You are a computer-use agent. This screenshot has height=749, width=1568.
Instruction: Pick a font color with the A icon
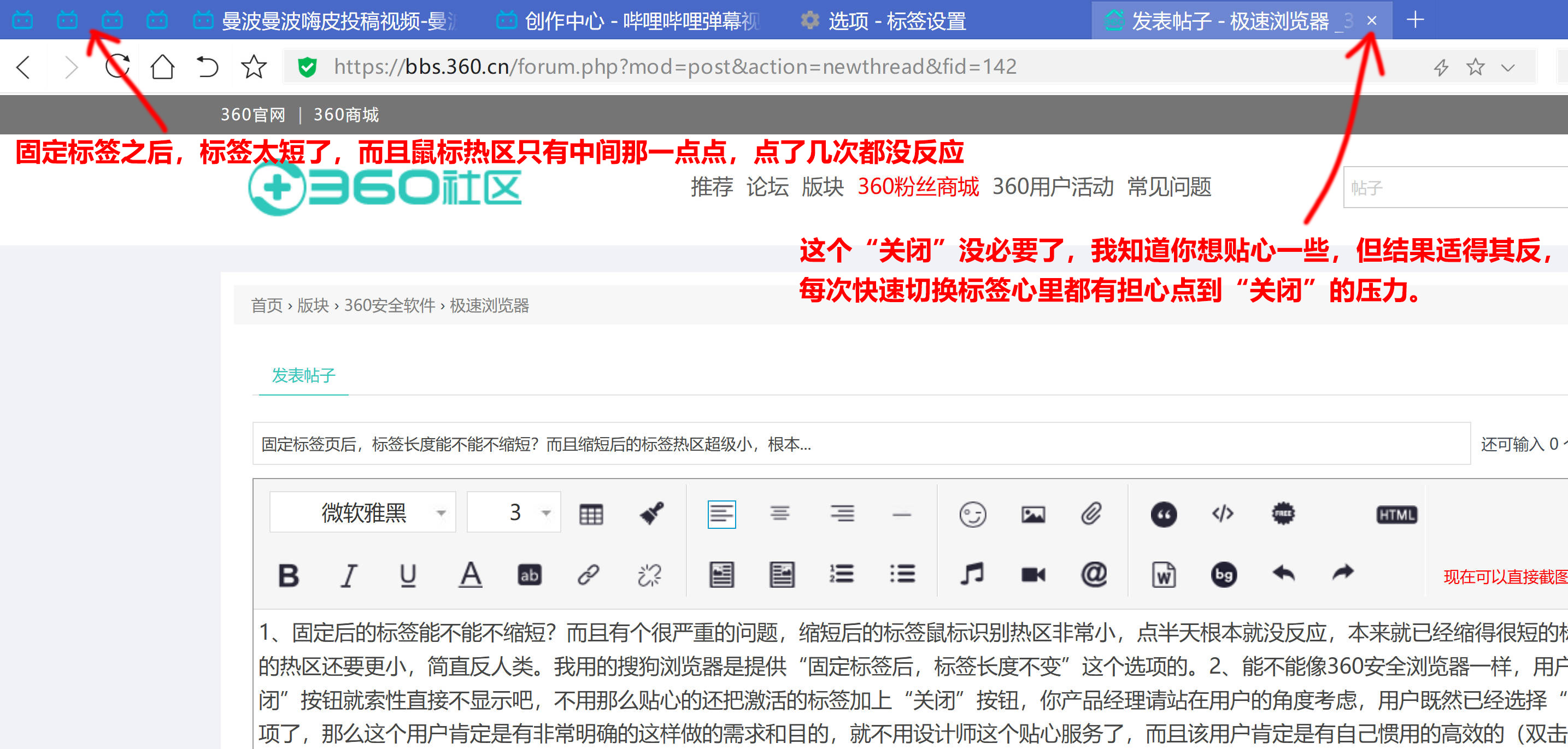(x=470, y=574)
